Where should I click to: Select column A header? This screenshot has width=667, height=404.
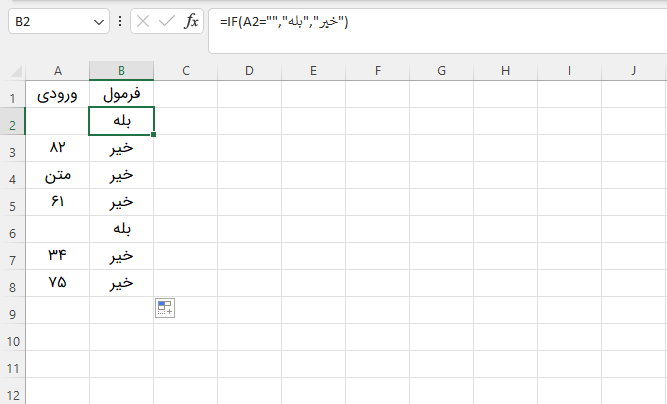pyautogui.click(x=58, y=70)
